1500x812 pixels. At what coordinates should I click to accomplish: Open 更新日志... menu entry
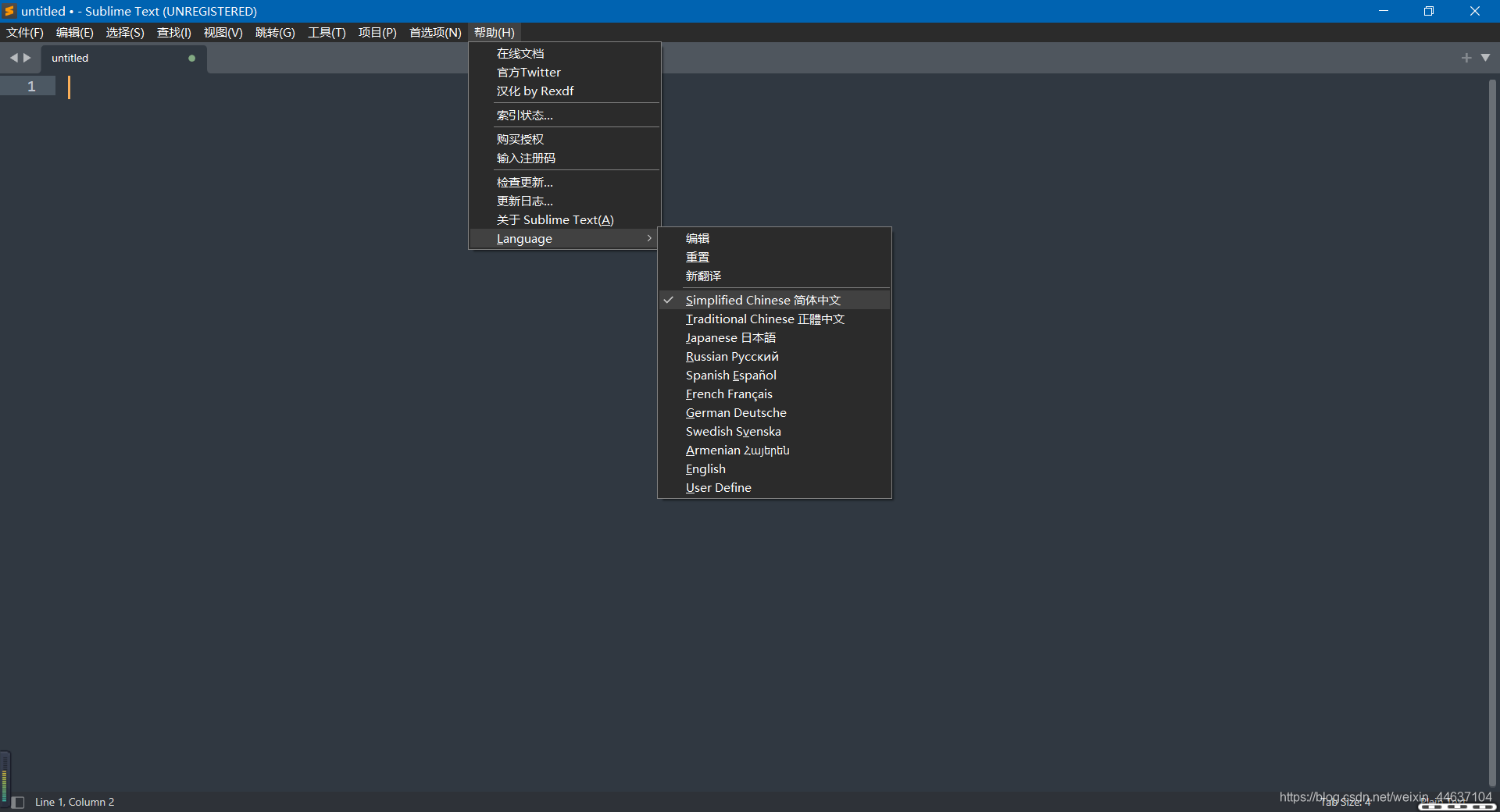[x=565, y=201]
